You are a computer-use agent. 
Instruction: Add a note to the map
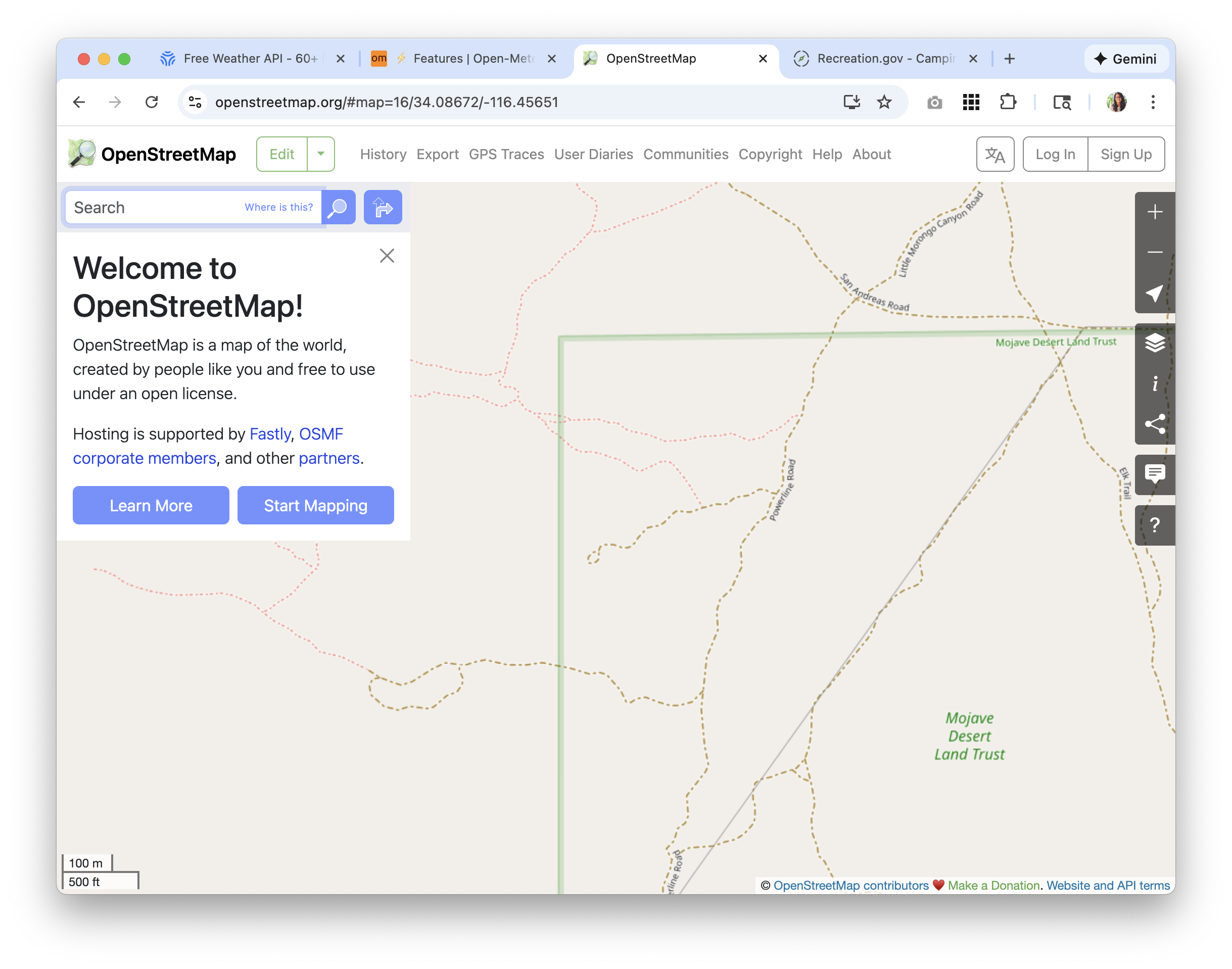click(1154, 474)
